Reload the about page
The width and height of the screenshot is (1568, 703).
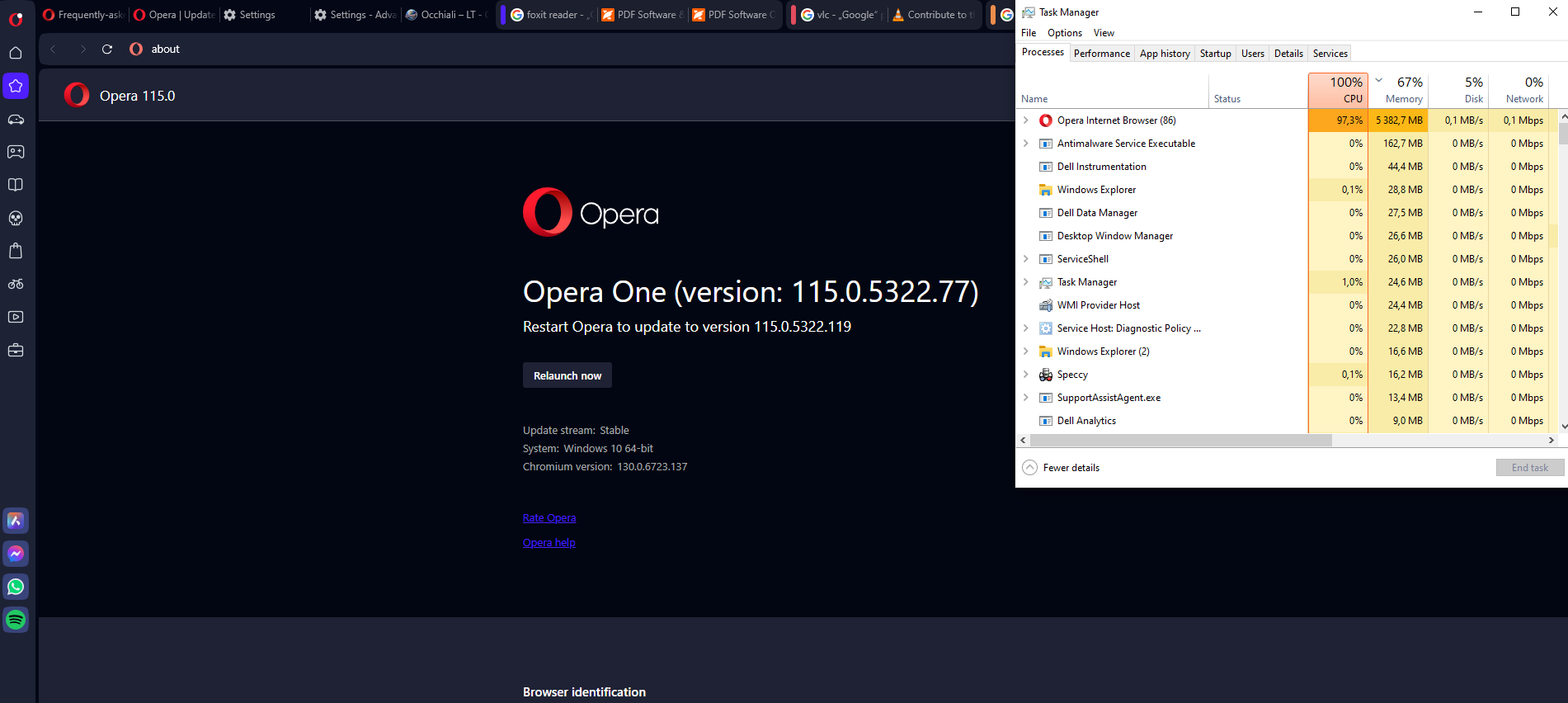[107, 50]
